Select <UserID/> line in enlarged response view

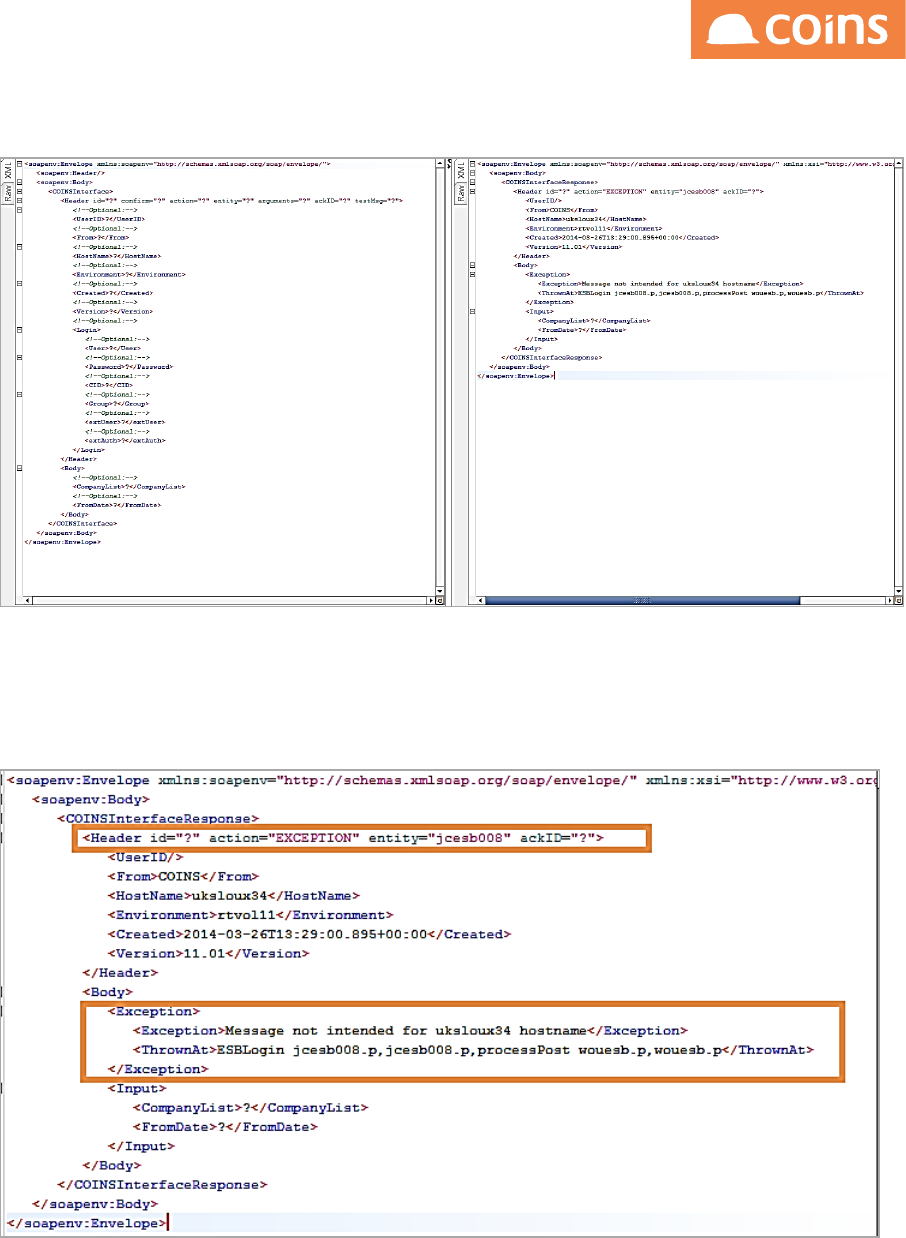pos(146,858)
